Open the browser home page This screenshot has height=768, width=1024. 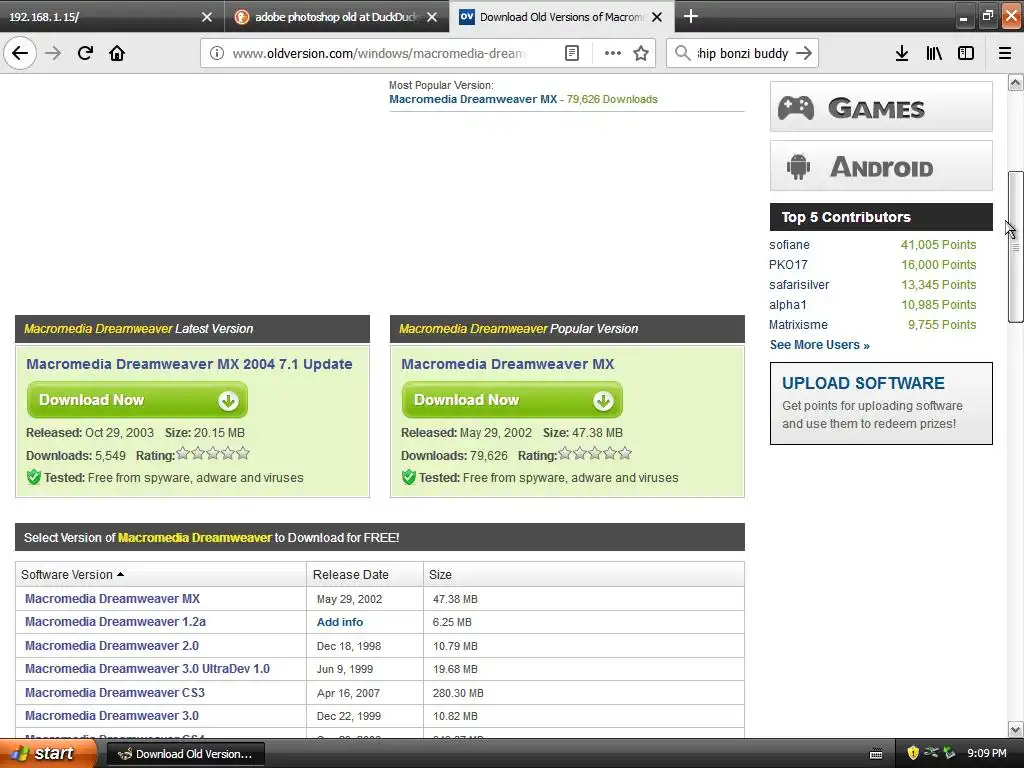[x=117, y=53]
